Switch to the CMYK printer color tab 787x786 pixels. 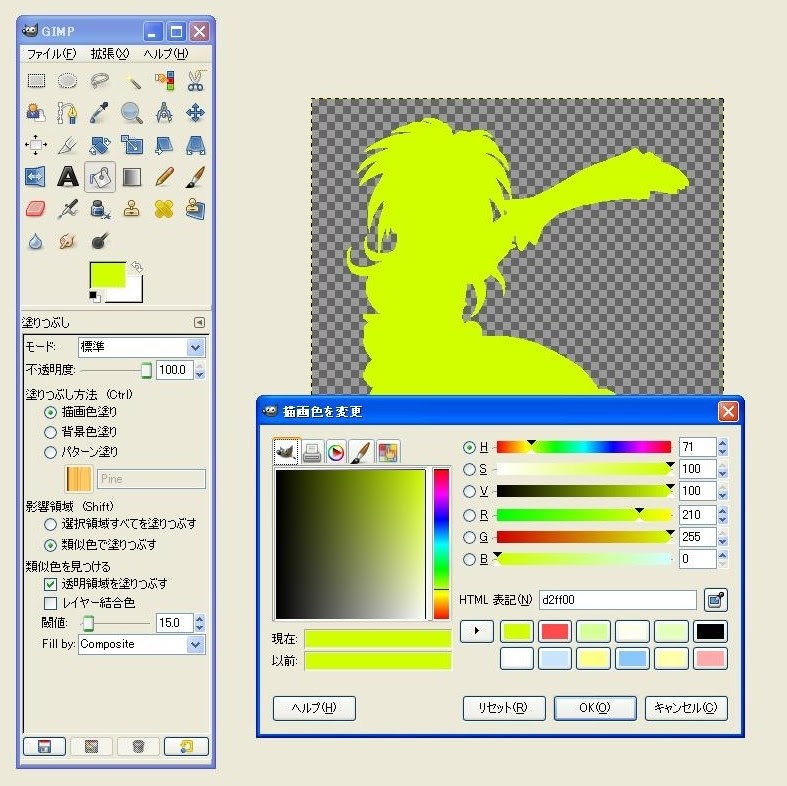point(312,452)
